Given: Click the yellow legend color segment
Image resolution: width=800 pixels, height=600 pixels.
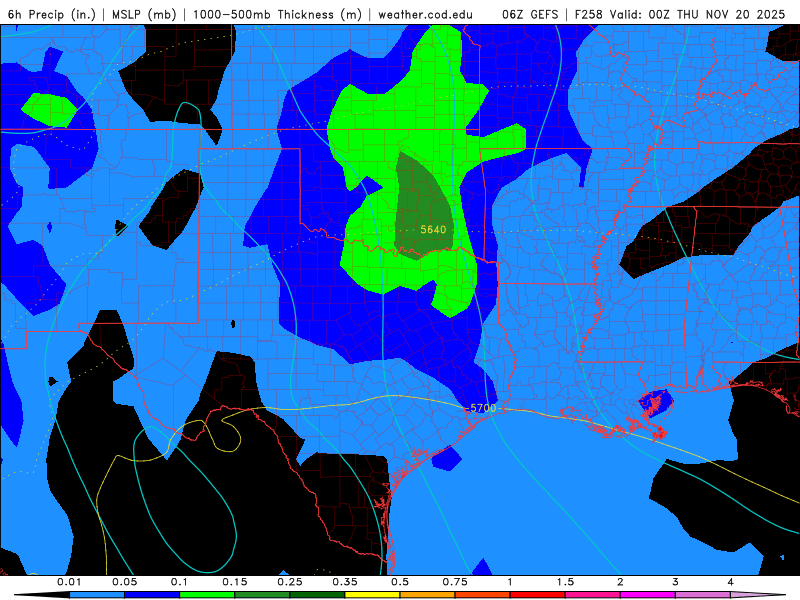Looking at the screenshot, I should tap(372, 595).
